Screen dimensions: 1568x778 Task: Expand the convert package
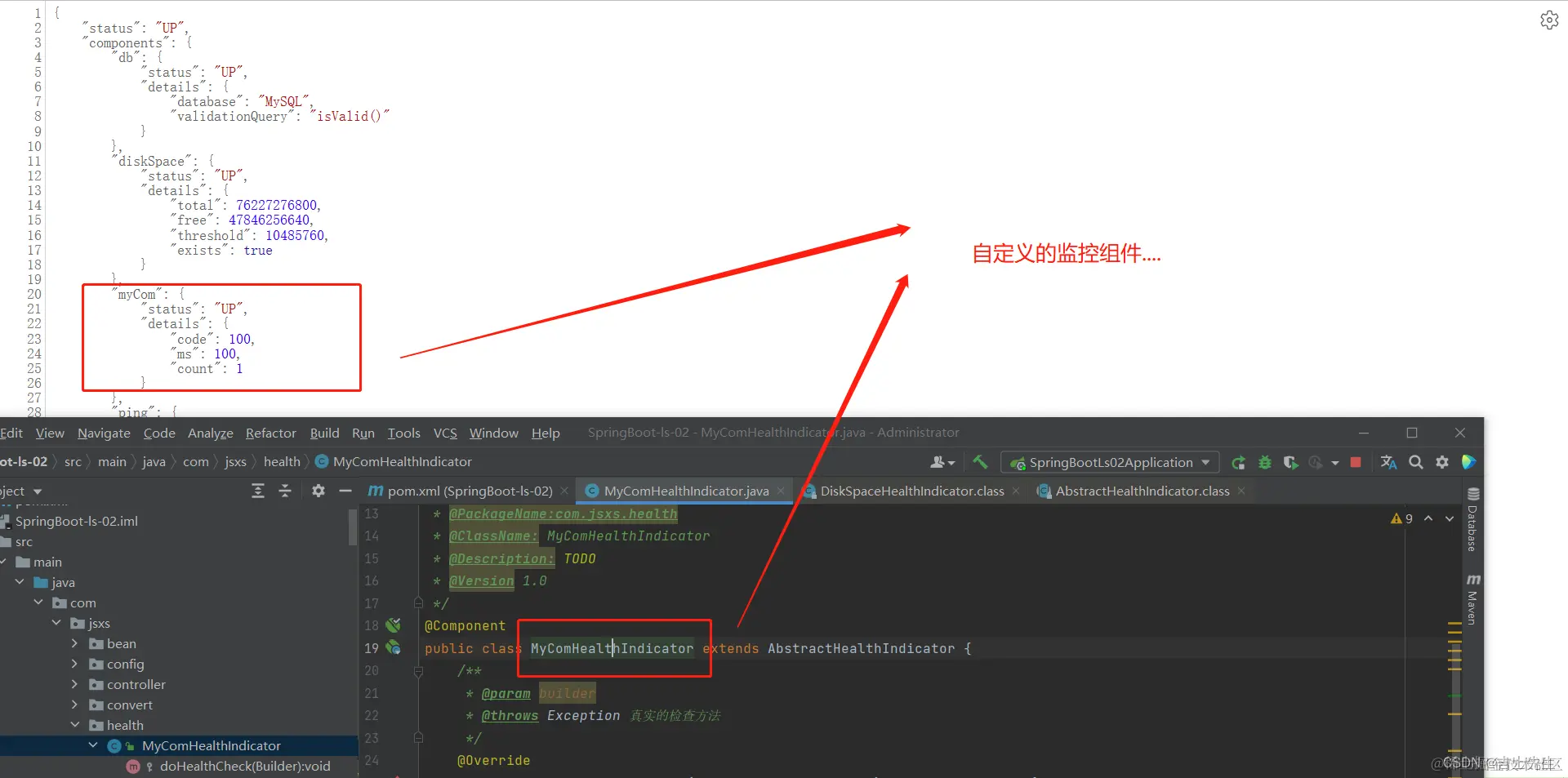74,705
